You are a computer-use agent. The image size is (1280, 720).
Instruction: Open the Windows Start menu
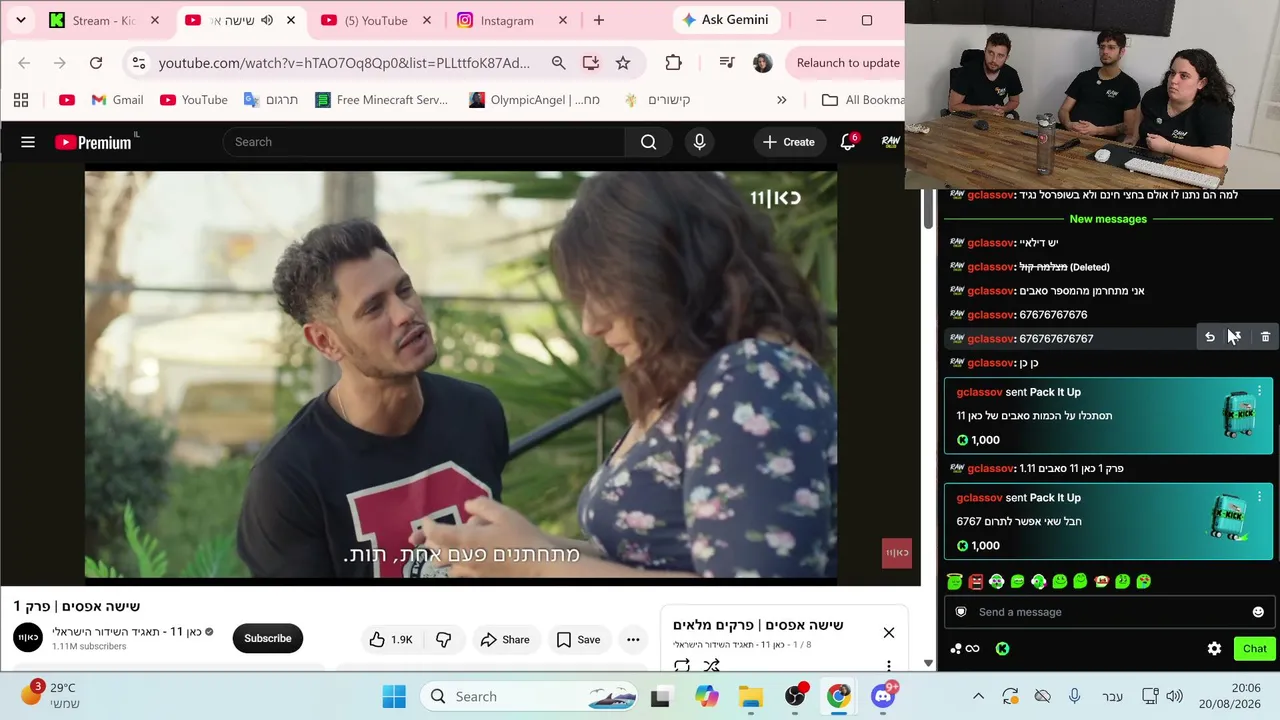[394, 697]
